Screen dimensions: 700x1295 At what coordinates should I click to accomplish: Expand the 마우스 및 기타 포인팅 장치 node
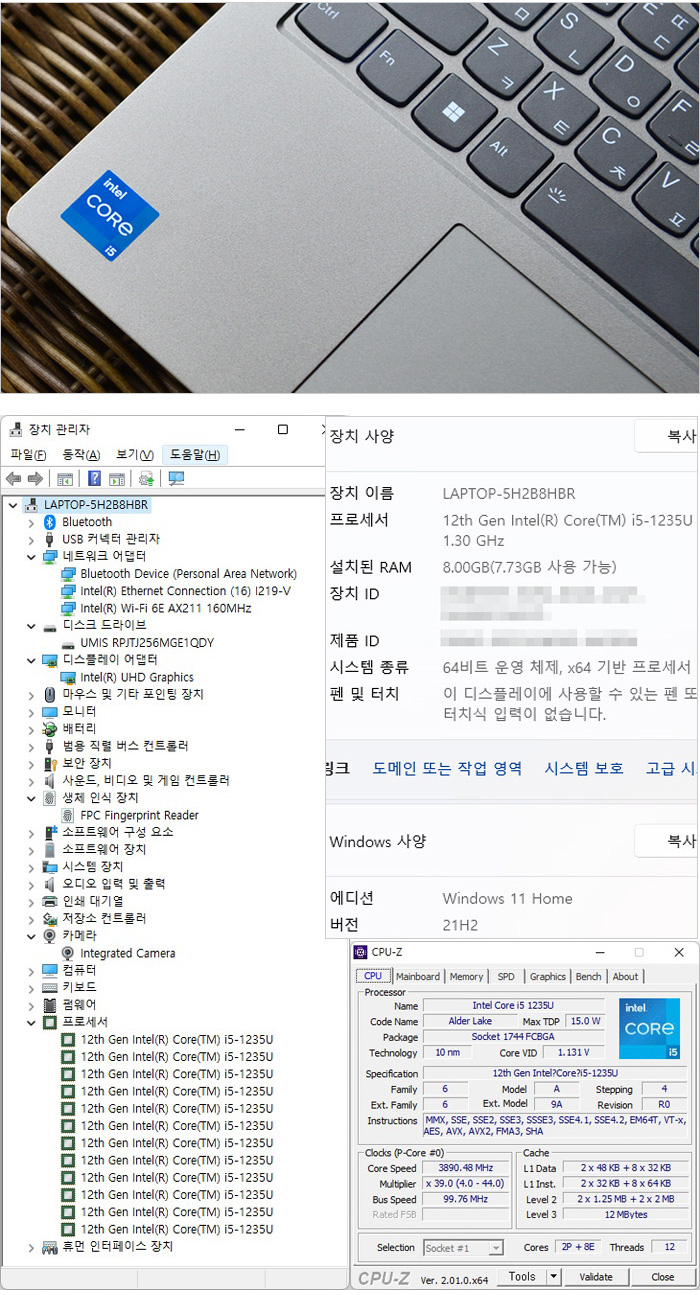point(31,694)
